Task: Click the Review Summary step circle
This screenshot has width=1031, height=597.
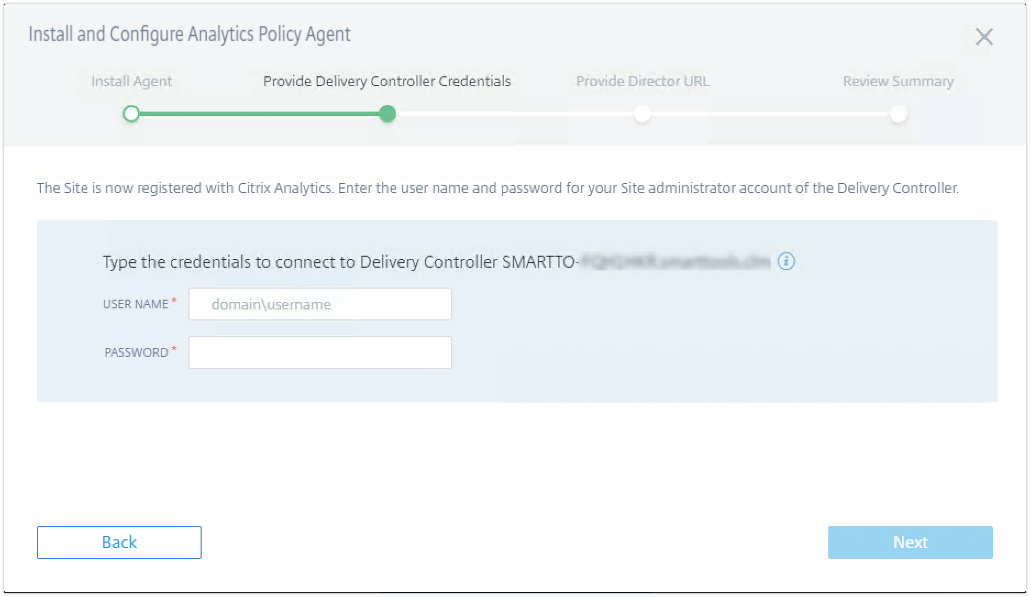Action: pyautogui.click(x=898, y=114)
